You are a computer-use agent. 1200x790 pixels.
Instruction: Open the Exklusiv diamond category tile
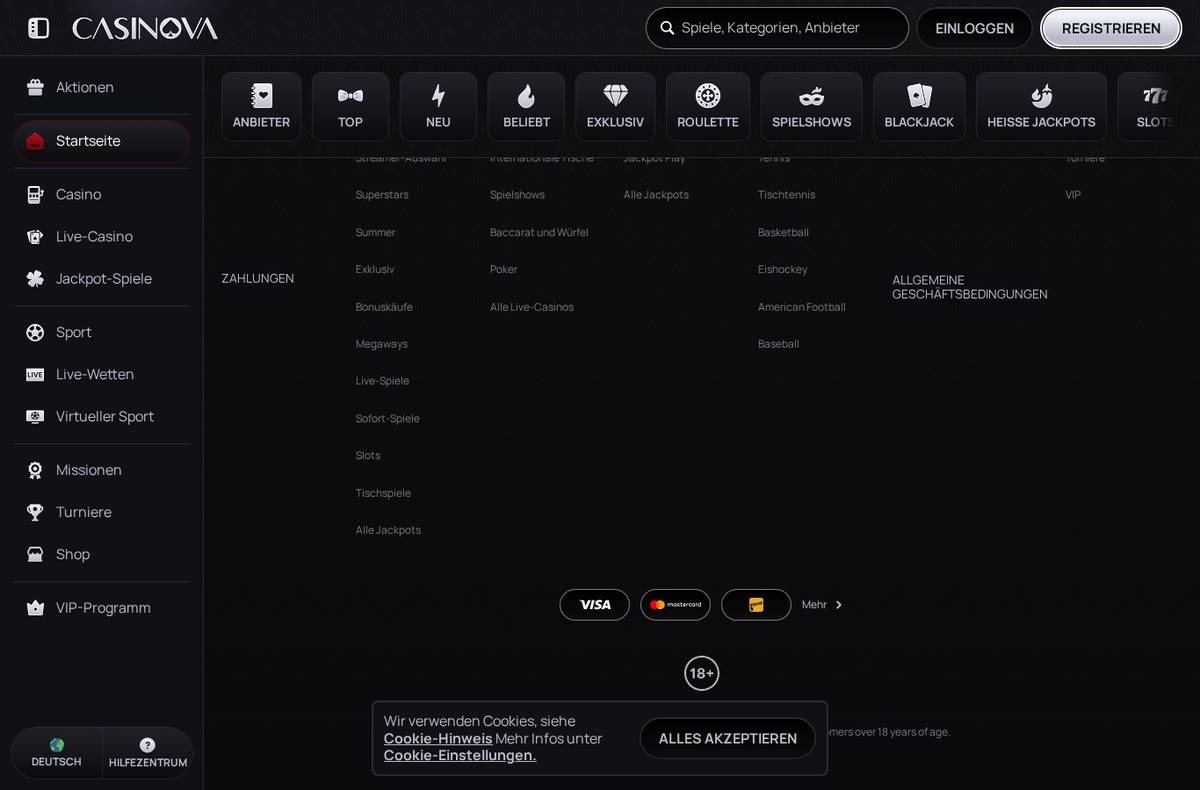615,106
